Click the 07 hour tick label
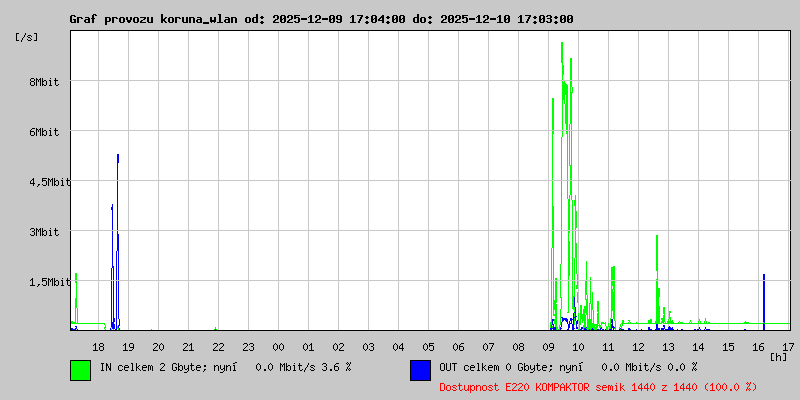The image size is (800, 400). coord(488,347)
